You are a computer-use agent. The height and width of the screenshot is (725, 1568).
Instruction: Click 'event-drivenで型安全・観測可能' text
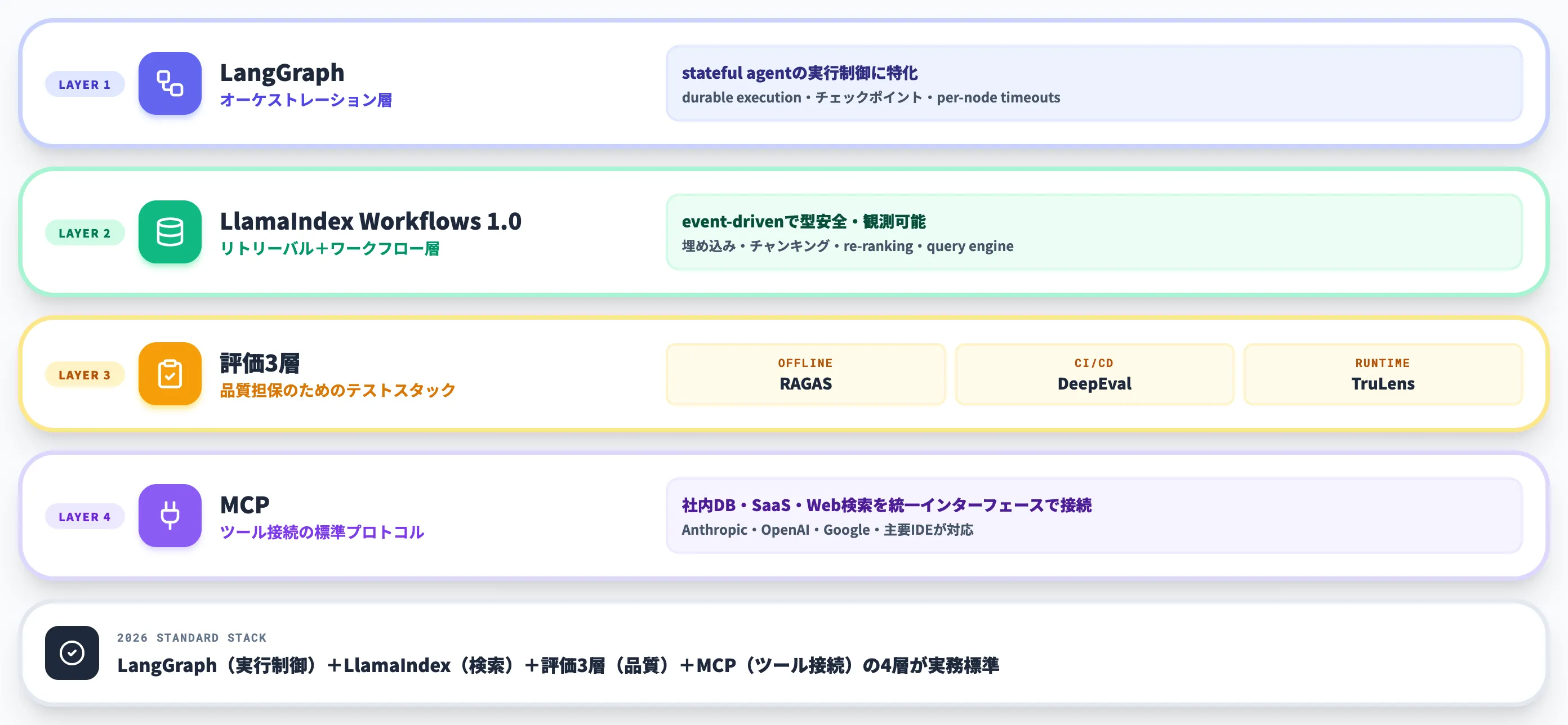(804, 221)
